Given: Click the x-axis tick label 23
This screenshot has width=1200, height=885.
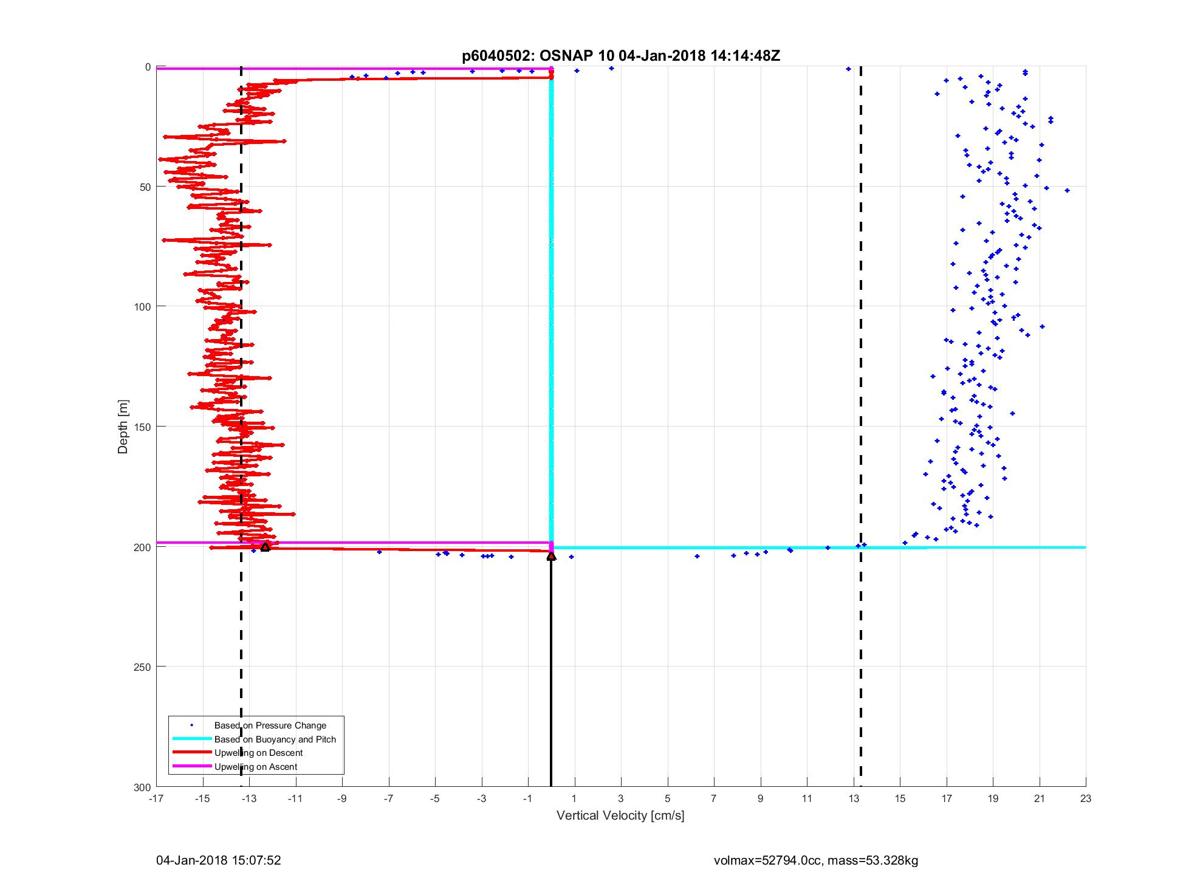Looking at the screenshot, I should (x=1086, y=799).
